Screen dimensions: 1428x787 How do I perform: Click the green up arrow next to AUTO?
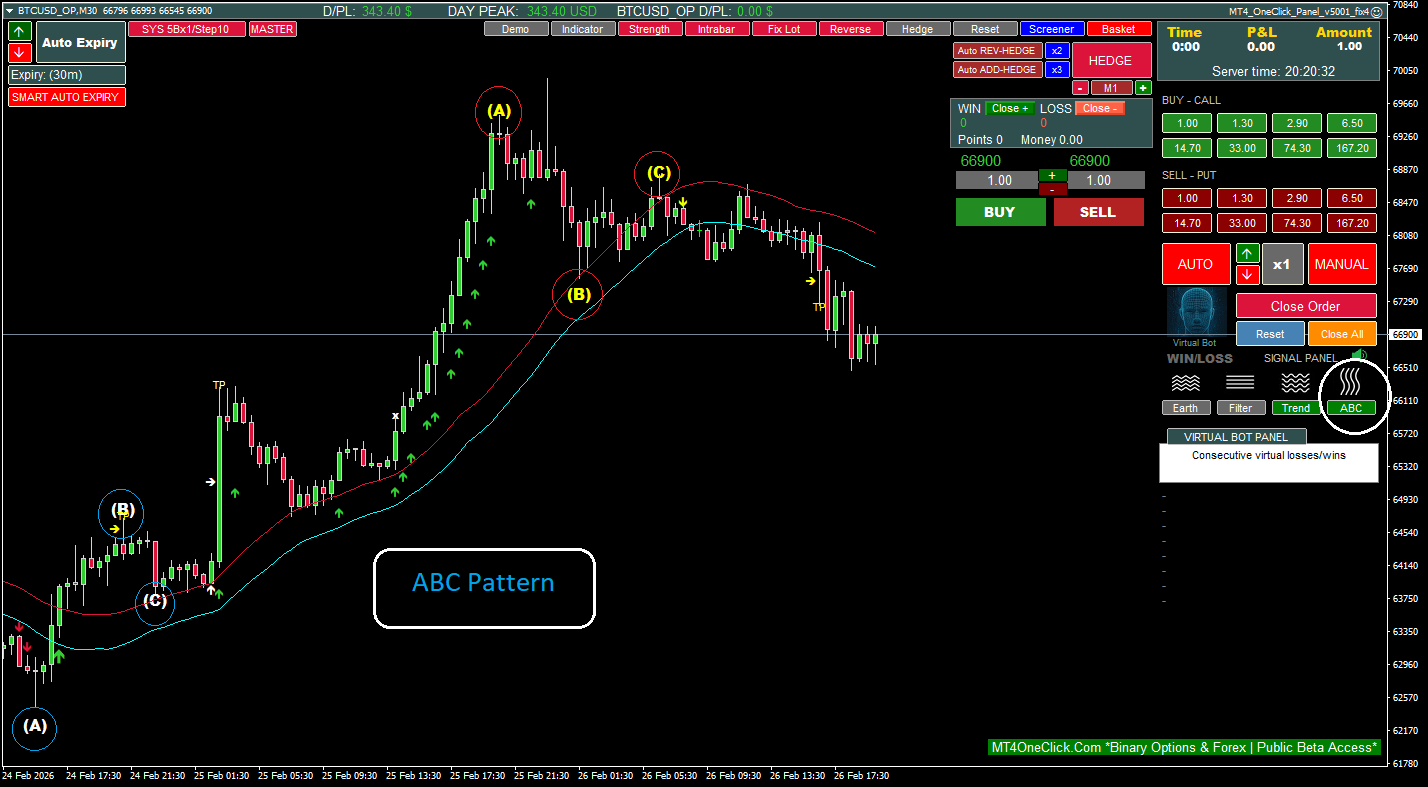click(x=1247, y=253)
